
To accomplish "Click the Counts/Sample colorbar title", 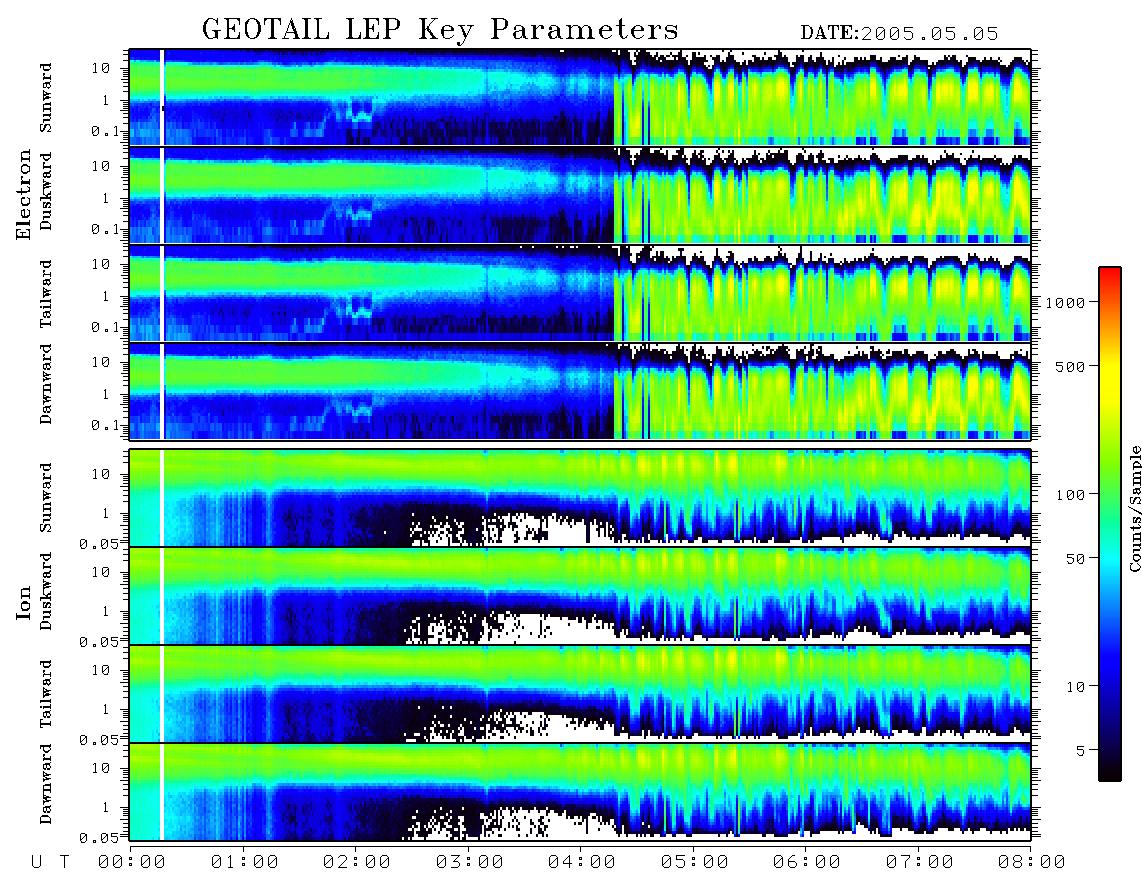I will [1134, 508].
